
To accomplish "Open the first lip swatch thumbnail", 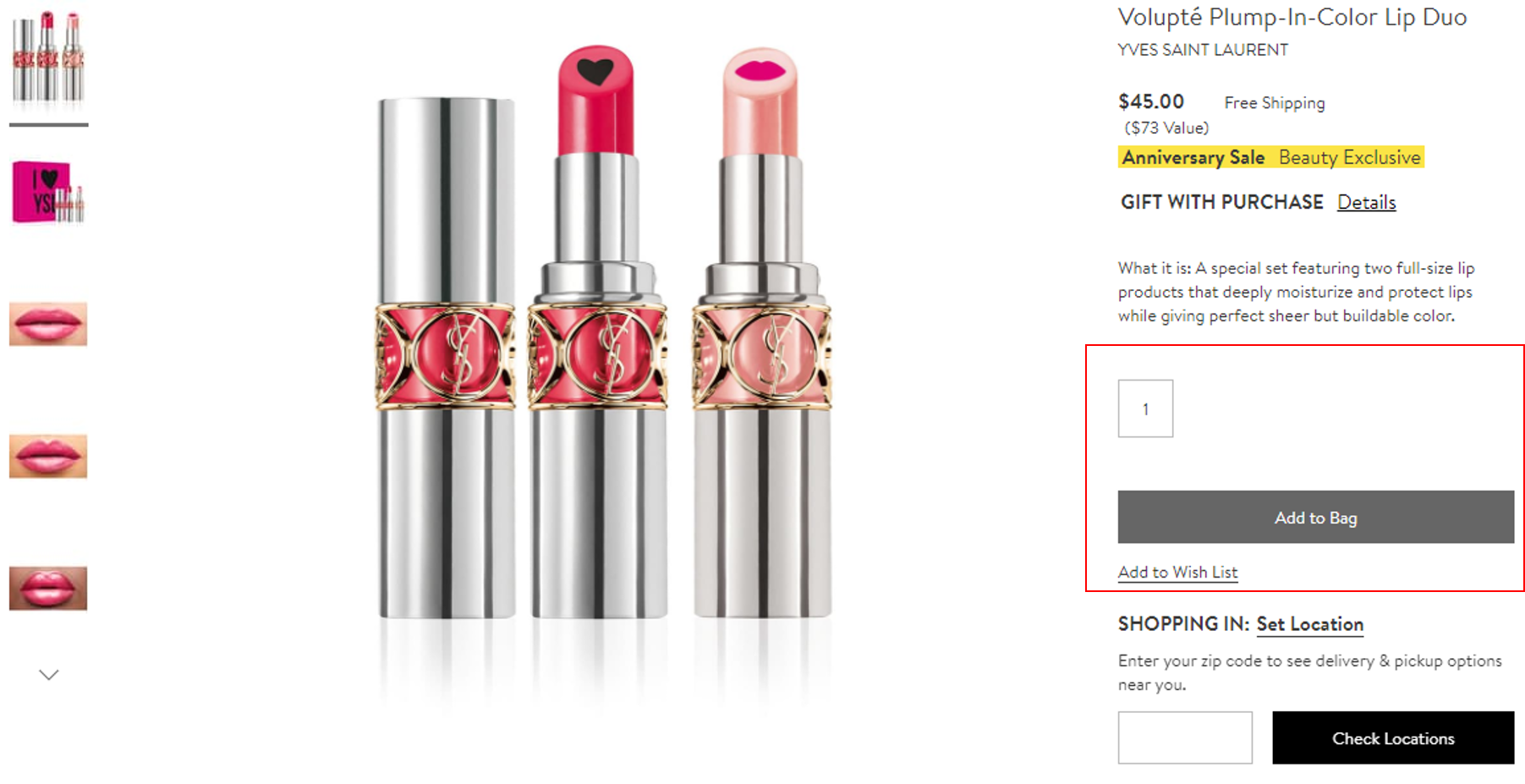I will [48, 324].
